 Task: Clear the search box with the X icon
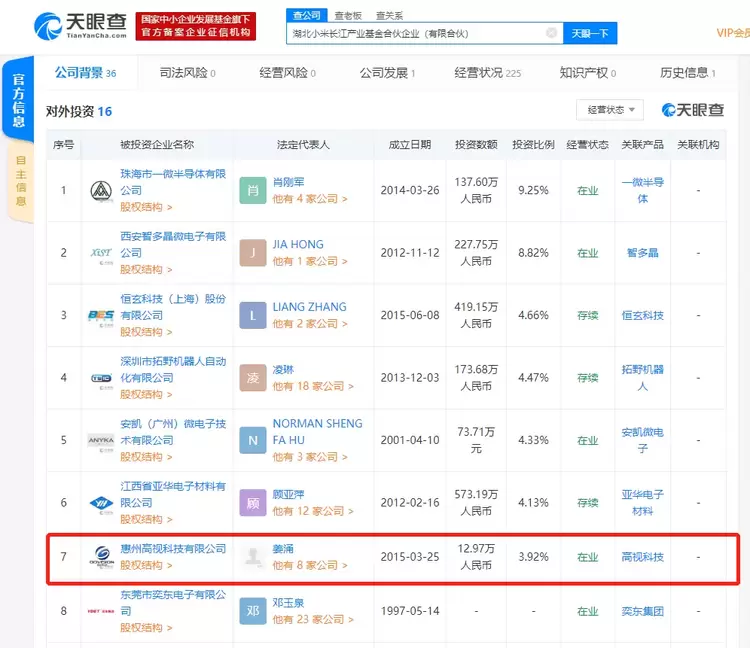pyautogui.click(x=552, y=33)
